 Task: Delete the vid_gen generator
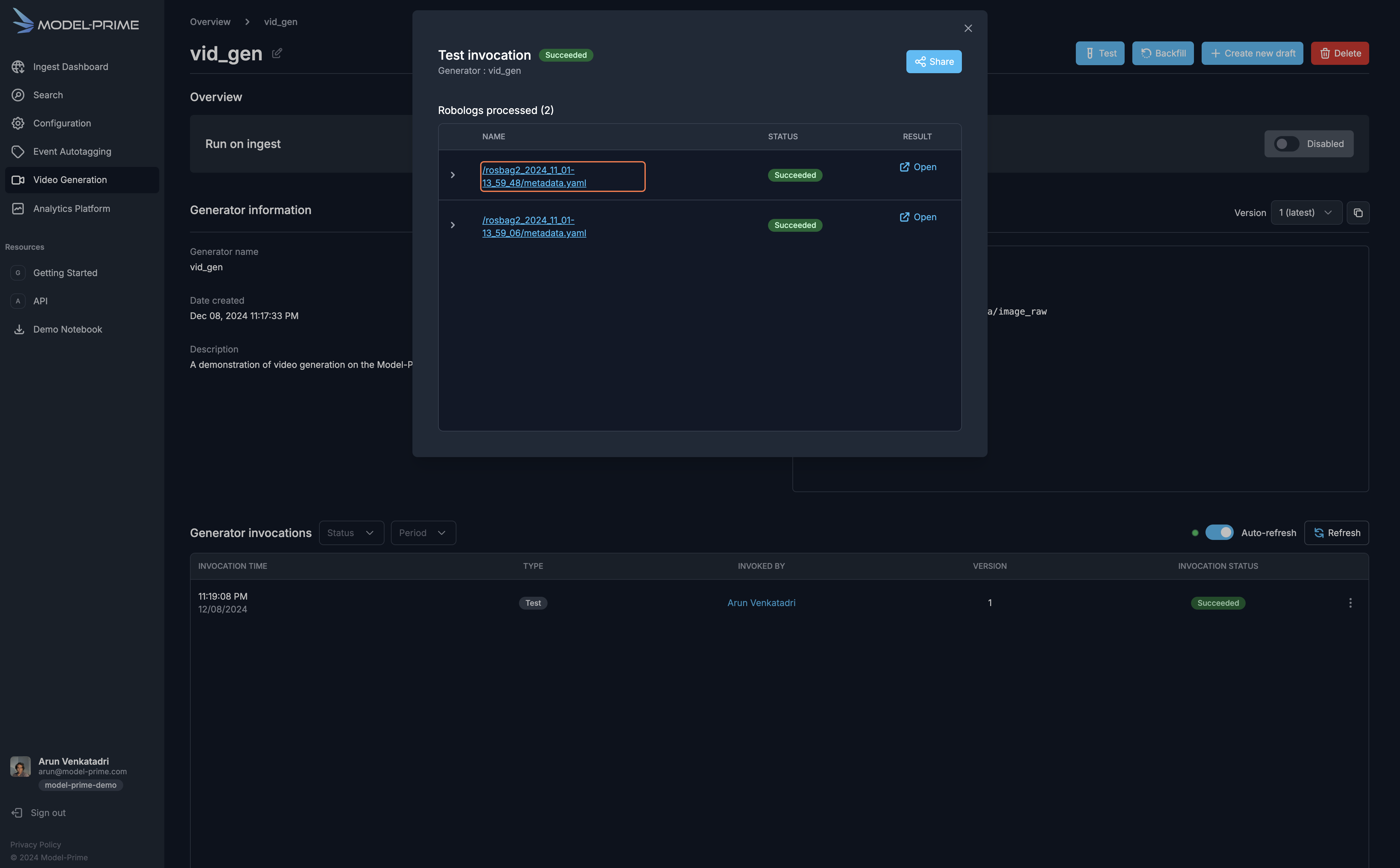tap(1339, 53)
